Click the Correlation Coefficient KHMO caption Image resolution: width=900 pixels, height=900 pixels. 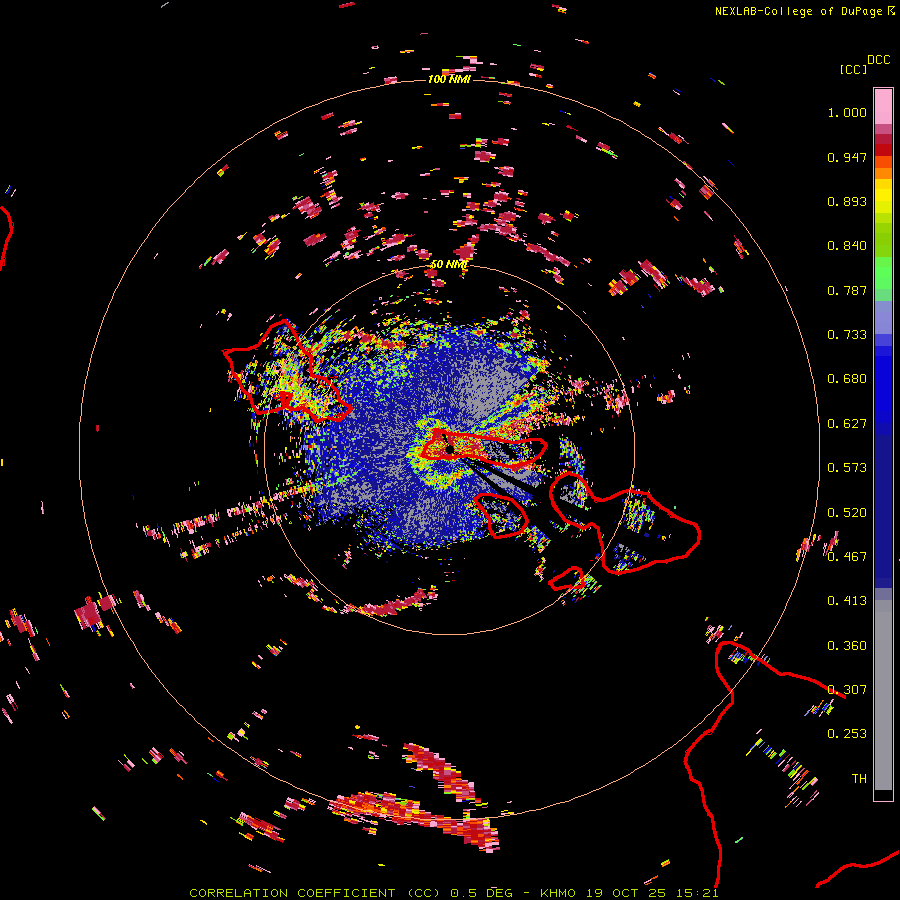click(x=454, y=893)
